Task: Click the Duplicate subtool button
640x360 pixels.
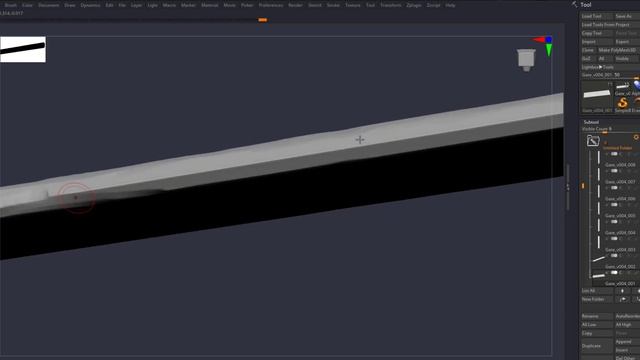Action: coord(597,346)
